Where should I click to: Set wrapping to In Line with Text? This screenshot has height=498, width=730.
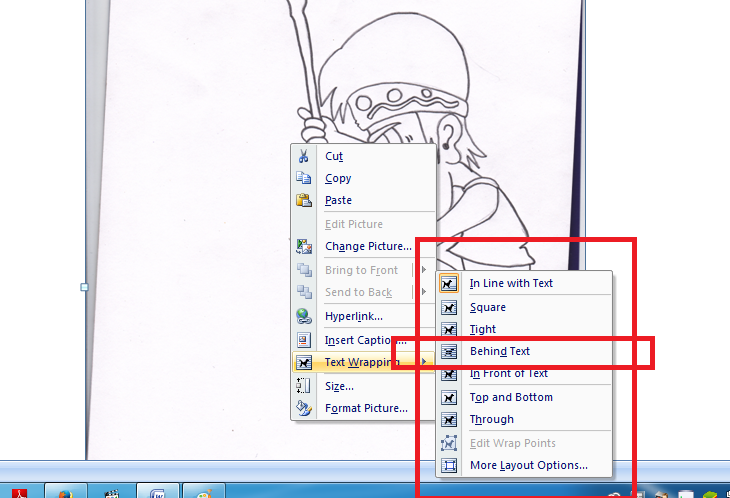(x=524, y=283)
